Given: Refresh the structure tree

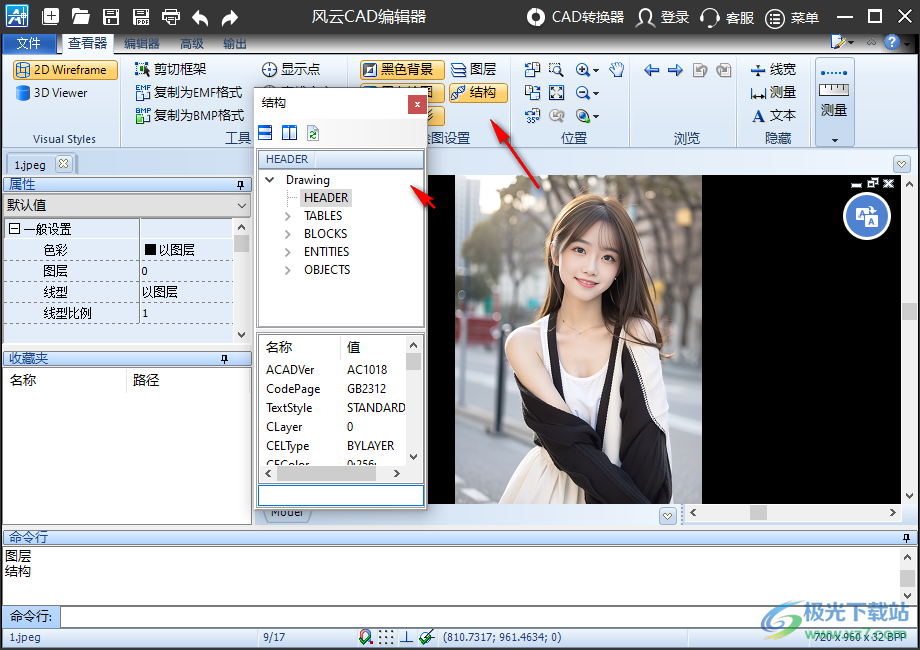Looking at the screenshot, I should (x=313, y=134).
